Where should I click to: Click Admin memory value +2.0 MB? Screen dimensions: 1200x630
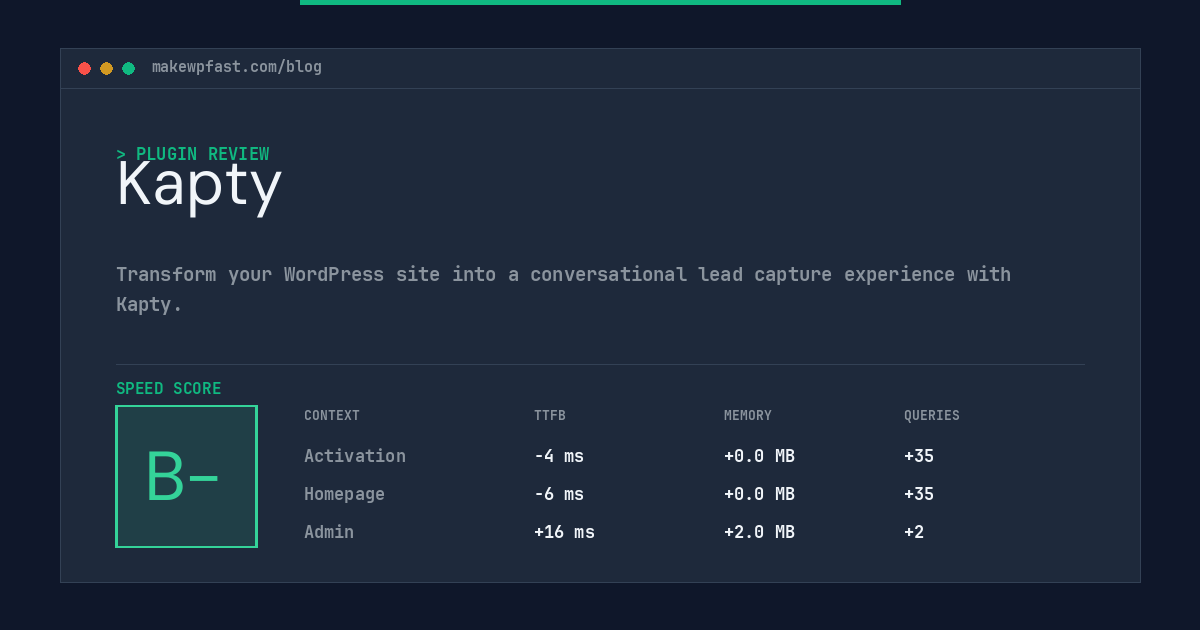[x=759, y=532]
